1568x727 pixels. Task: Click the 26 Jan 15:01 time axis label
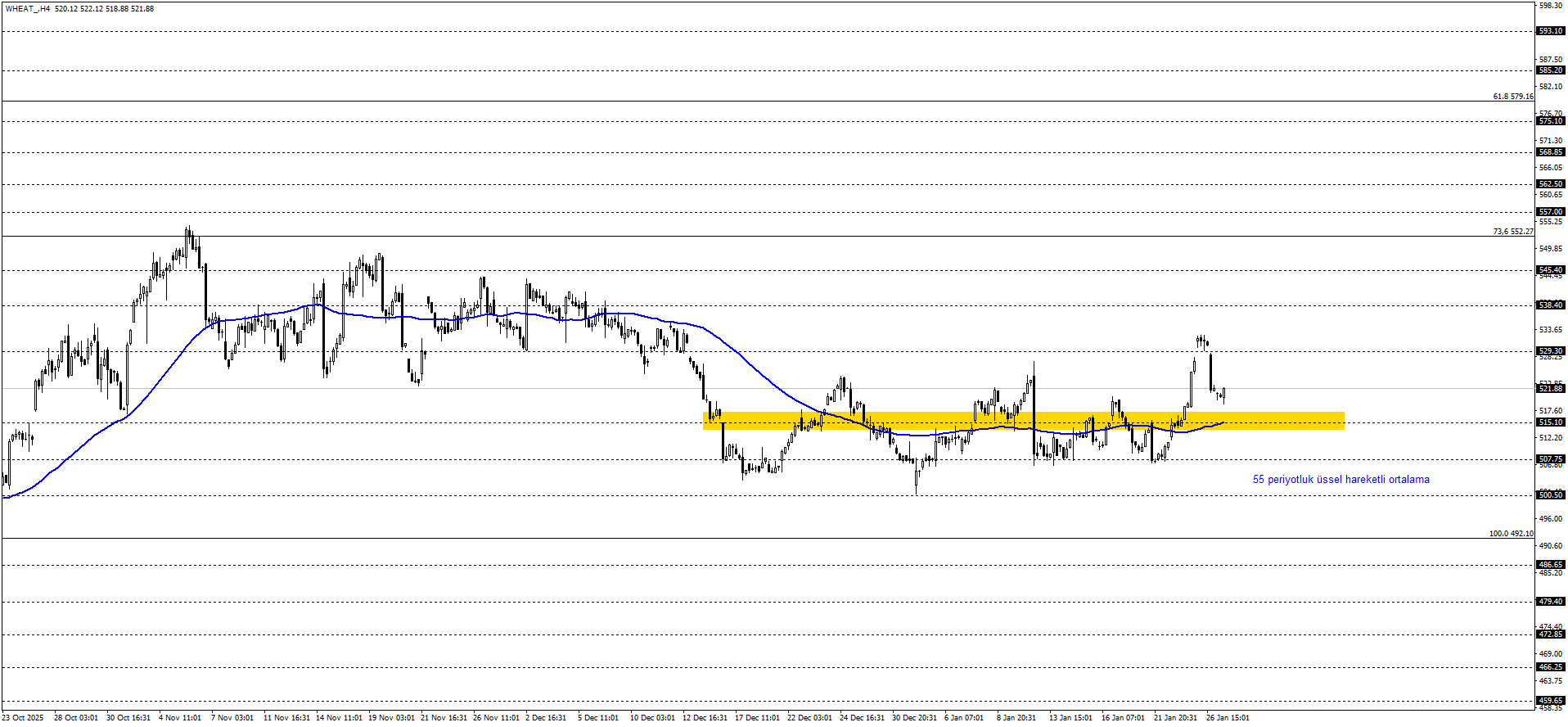(1228, 718)
